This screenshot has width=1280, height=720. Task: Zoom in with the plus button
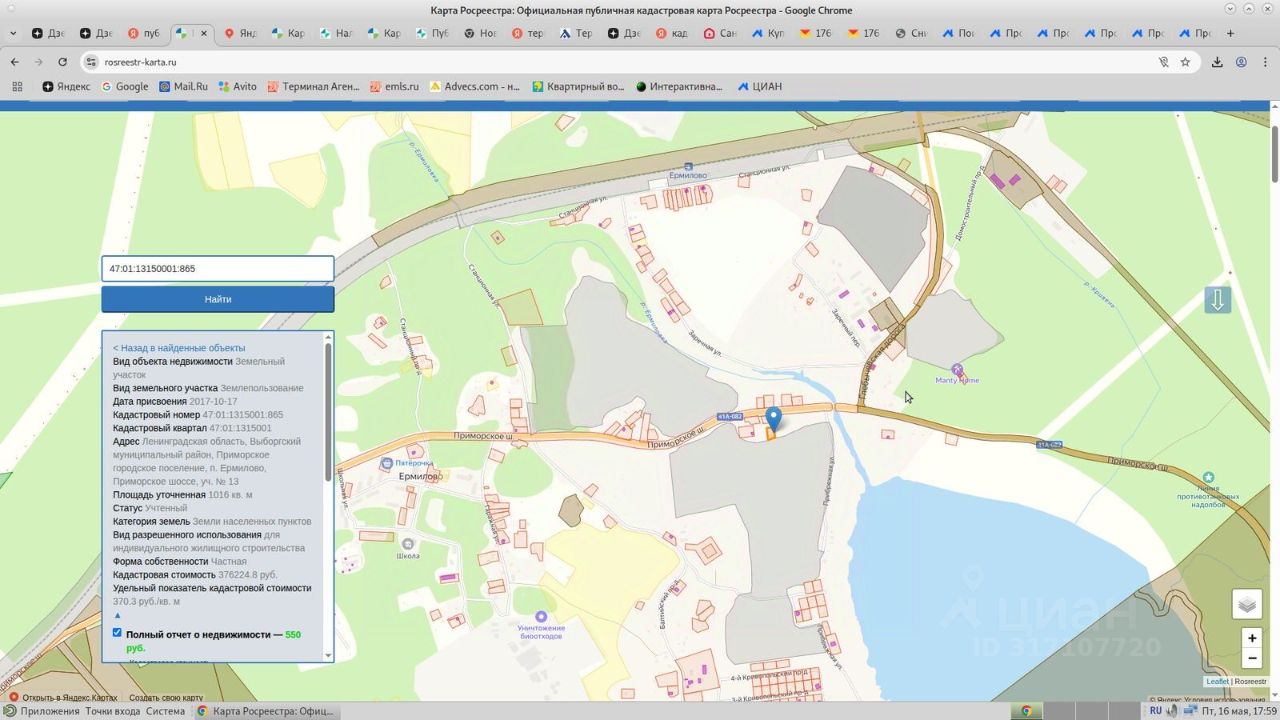[x=1251, y=638]
